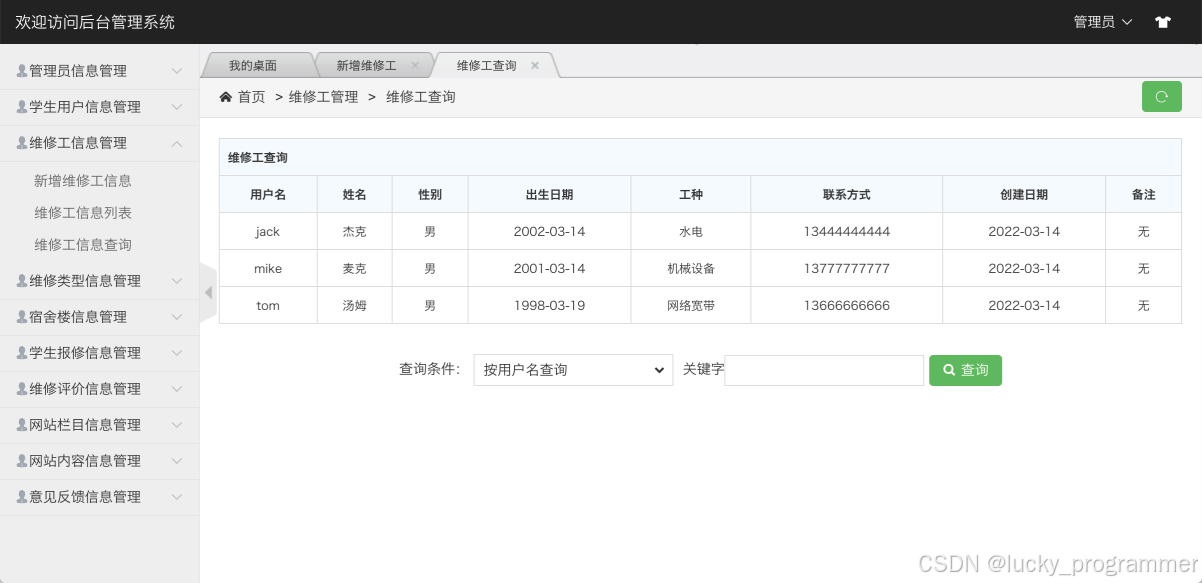
Task: Expand 宿舍楼信息管理 chevron
Action: (177, 317)
